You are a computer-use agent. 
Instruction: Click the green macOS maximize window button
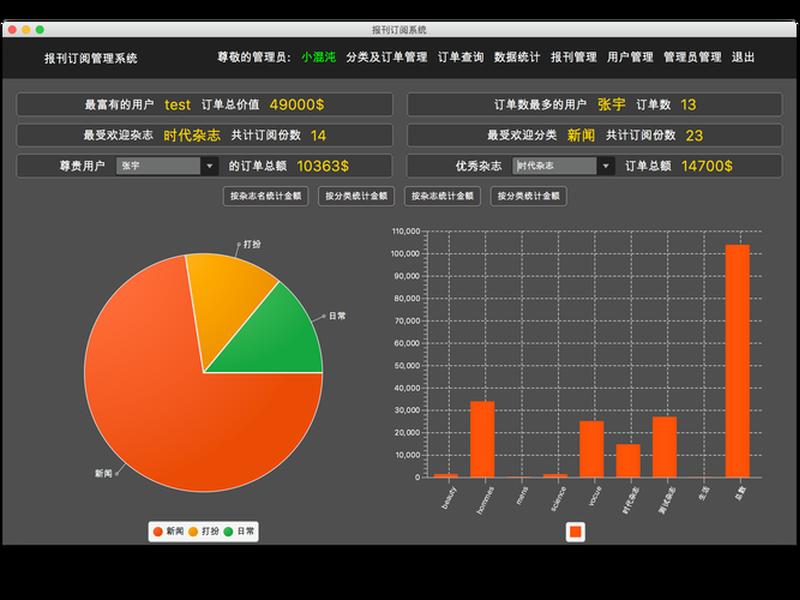pyautogui.click(x=40, y=30)
